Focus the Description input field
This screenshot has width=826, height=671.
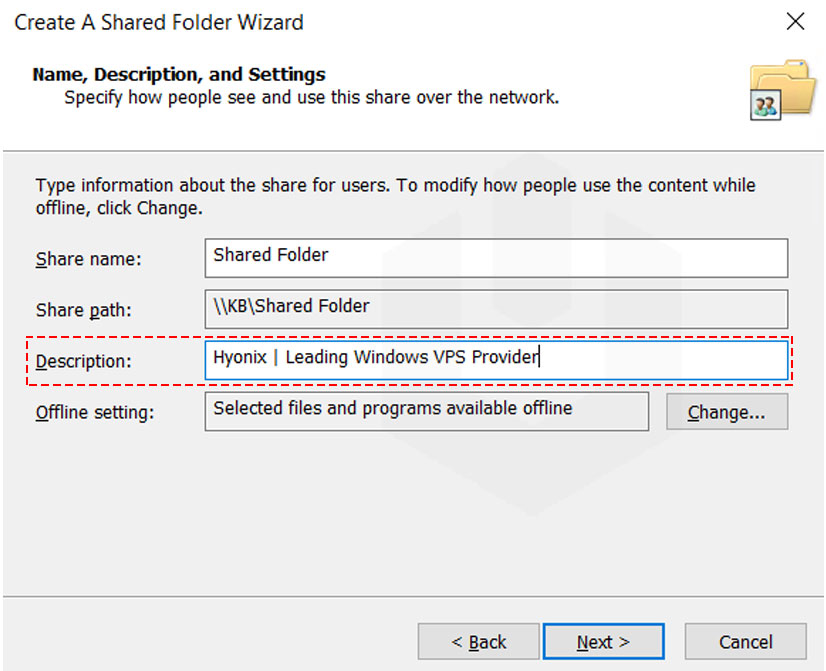click(x=496, y=360)
